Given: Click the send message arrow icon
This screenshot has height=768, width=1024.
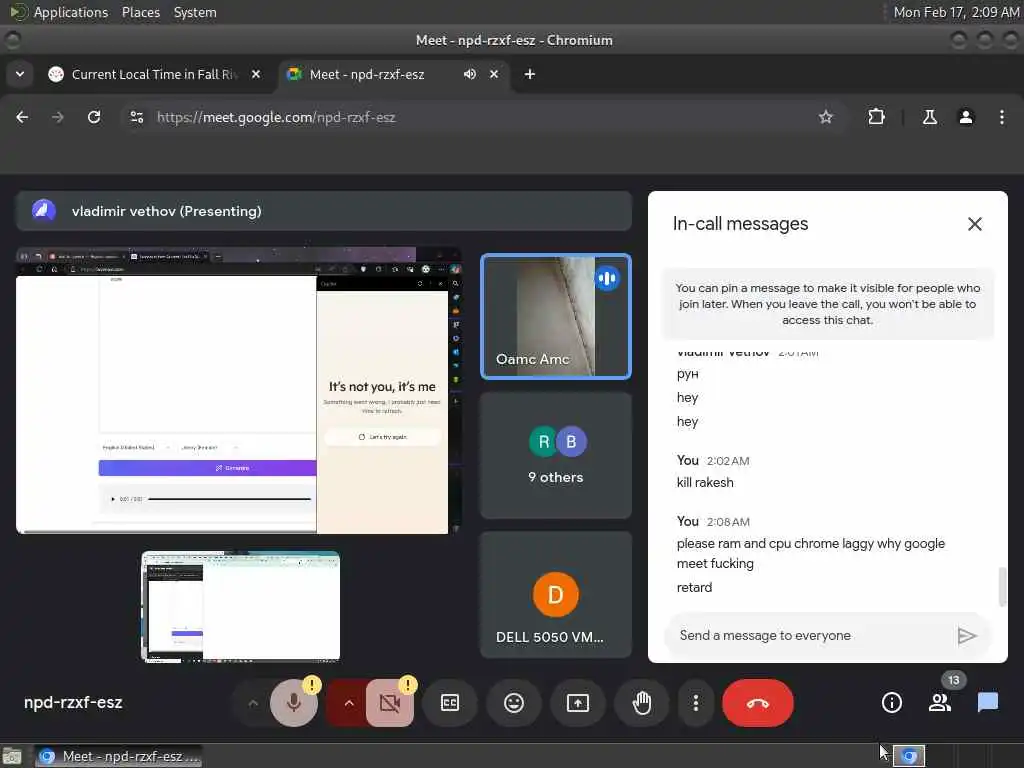Looking at the screenshot, I should point(967,635).
